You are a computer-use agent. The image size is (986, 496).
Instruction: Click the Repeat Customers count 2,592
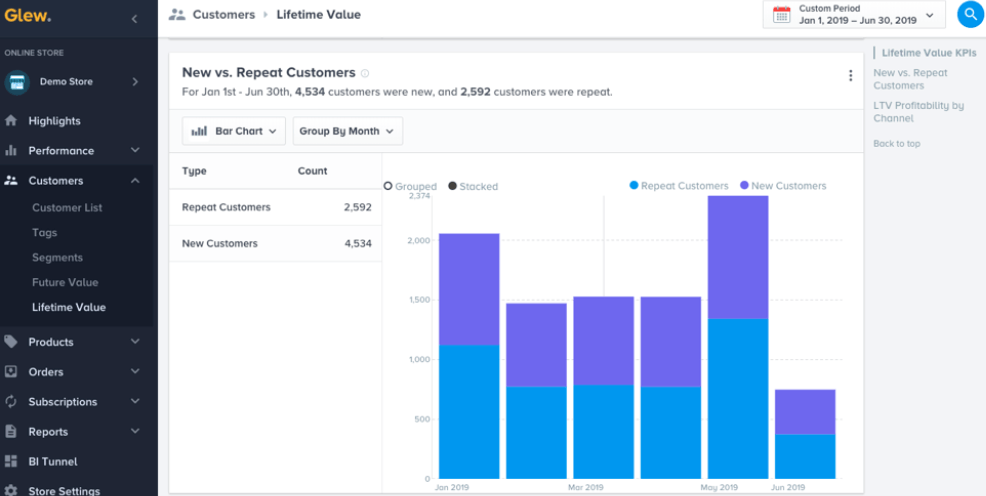(358, 207)
